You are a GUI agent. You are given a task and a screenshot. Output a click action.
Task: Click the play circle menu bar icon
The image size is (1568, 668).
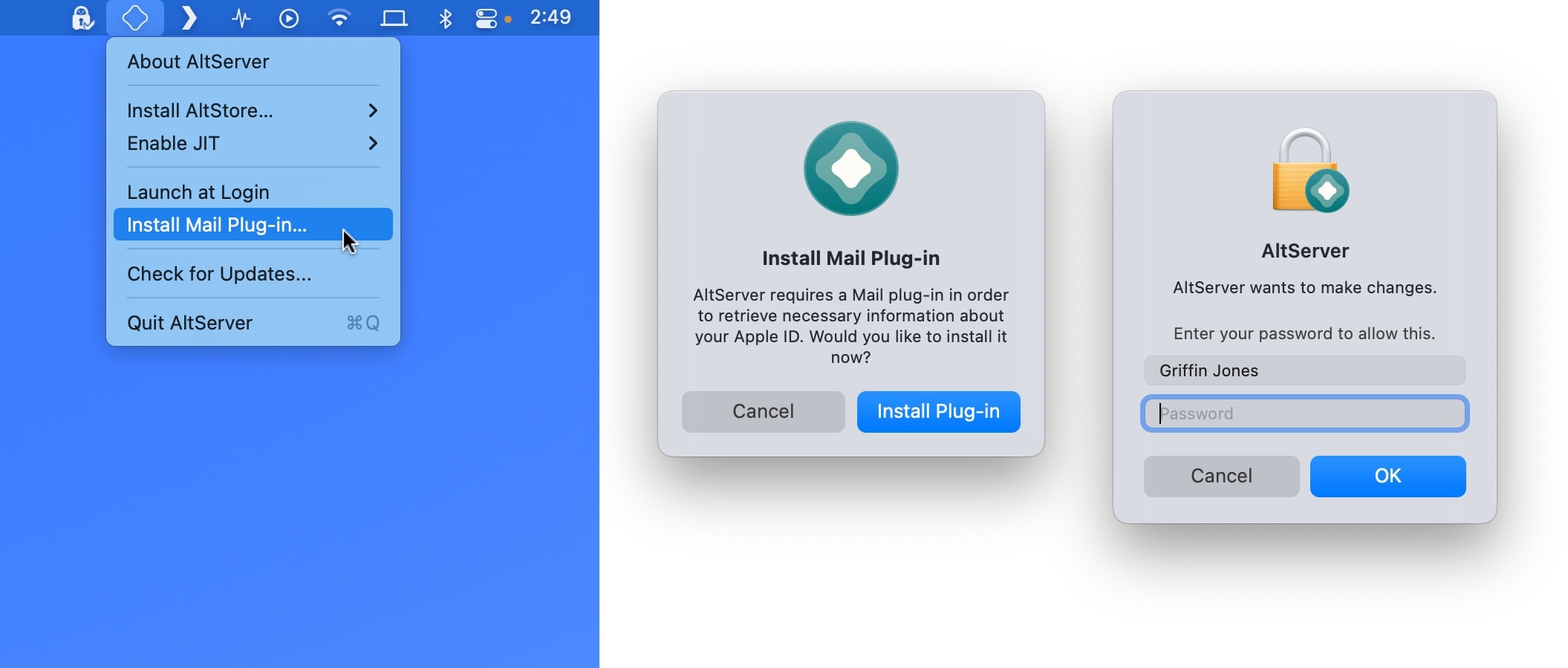point(289,18)
